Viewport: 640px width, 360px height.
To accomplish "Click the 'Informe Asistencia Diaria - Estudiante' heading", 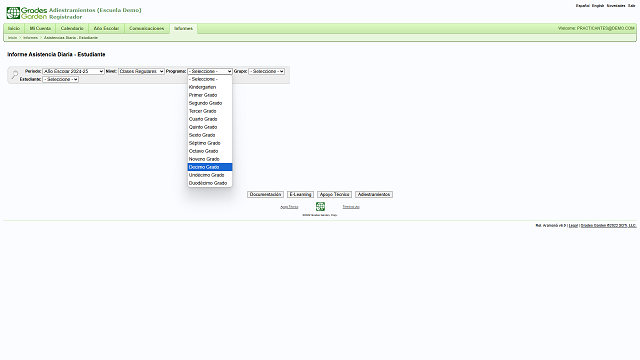I will (x=56, y=54).
